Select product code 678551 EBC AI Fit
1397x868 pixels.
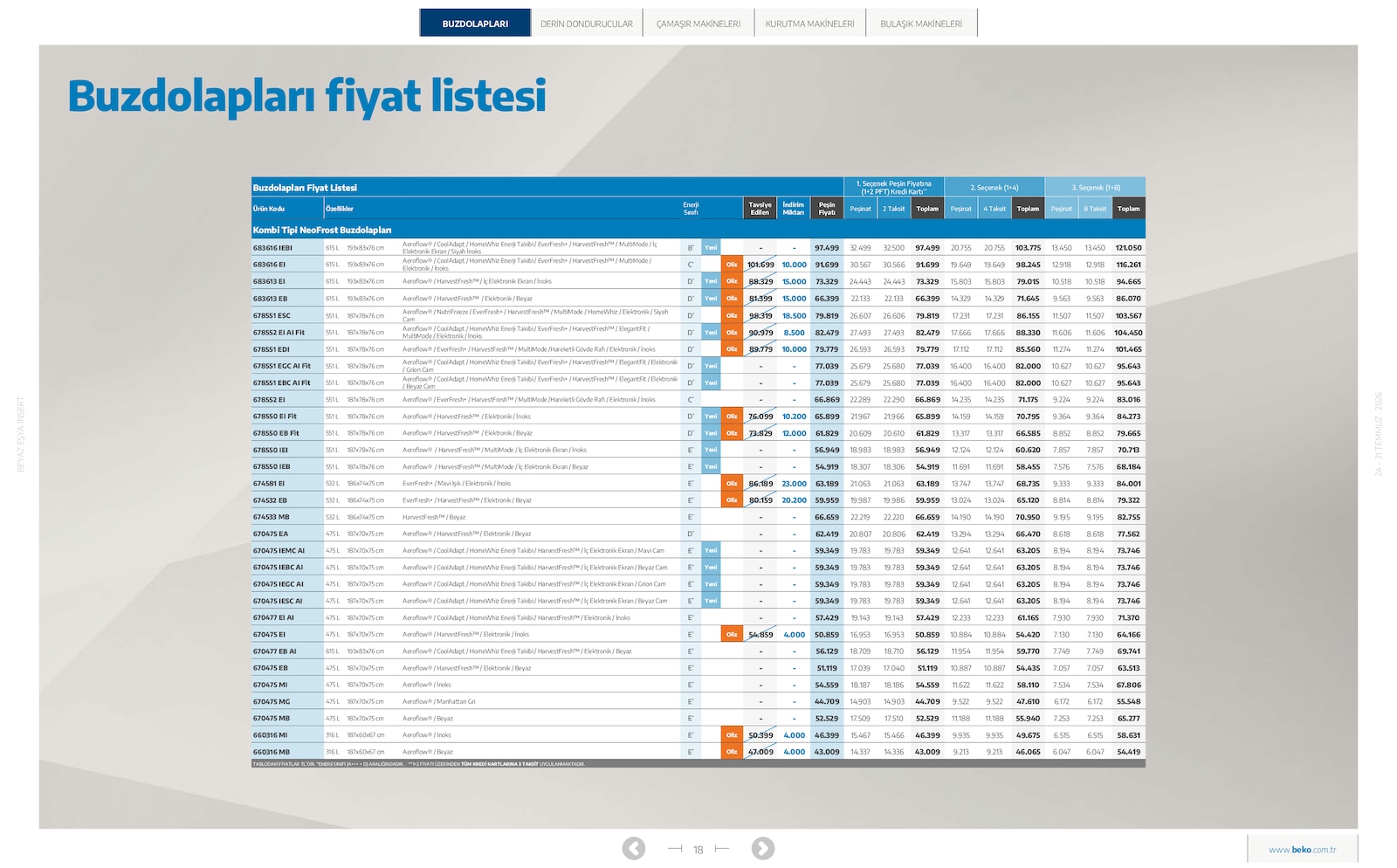pyautogui.click(x=282, y=382)
